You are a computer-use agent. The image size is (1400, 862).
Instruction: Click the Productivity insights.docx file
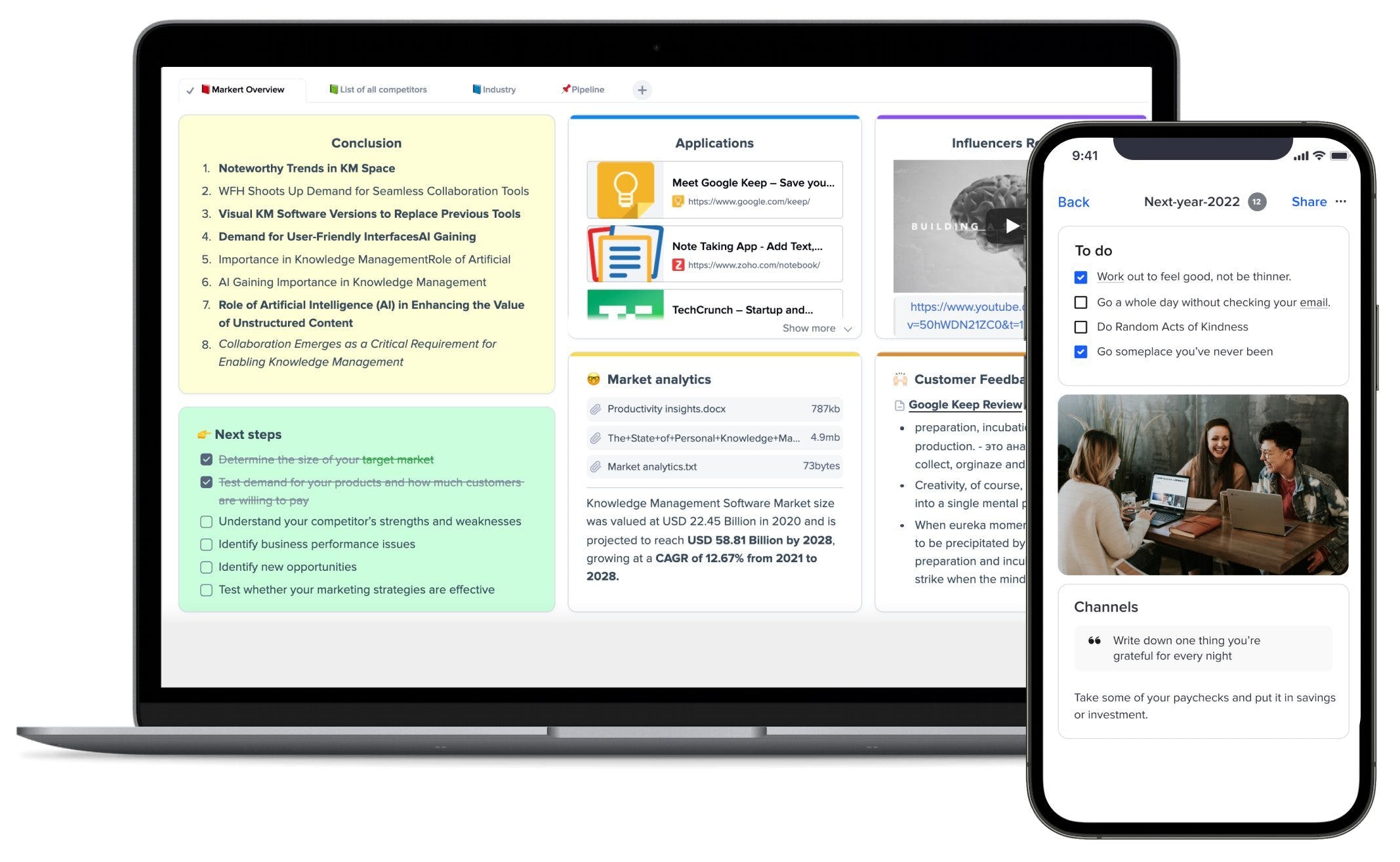(665, 409)
